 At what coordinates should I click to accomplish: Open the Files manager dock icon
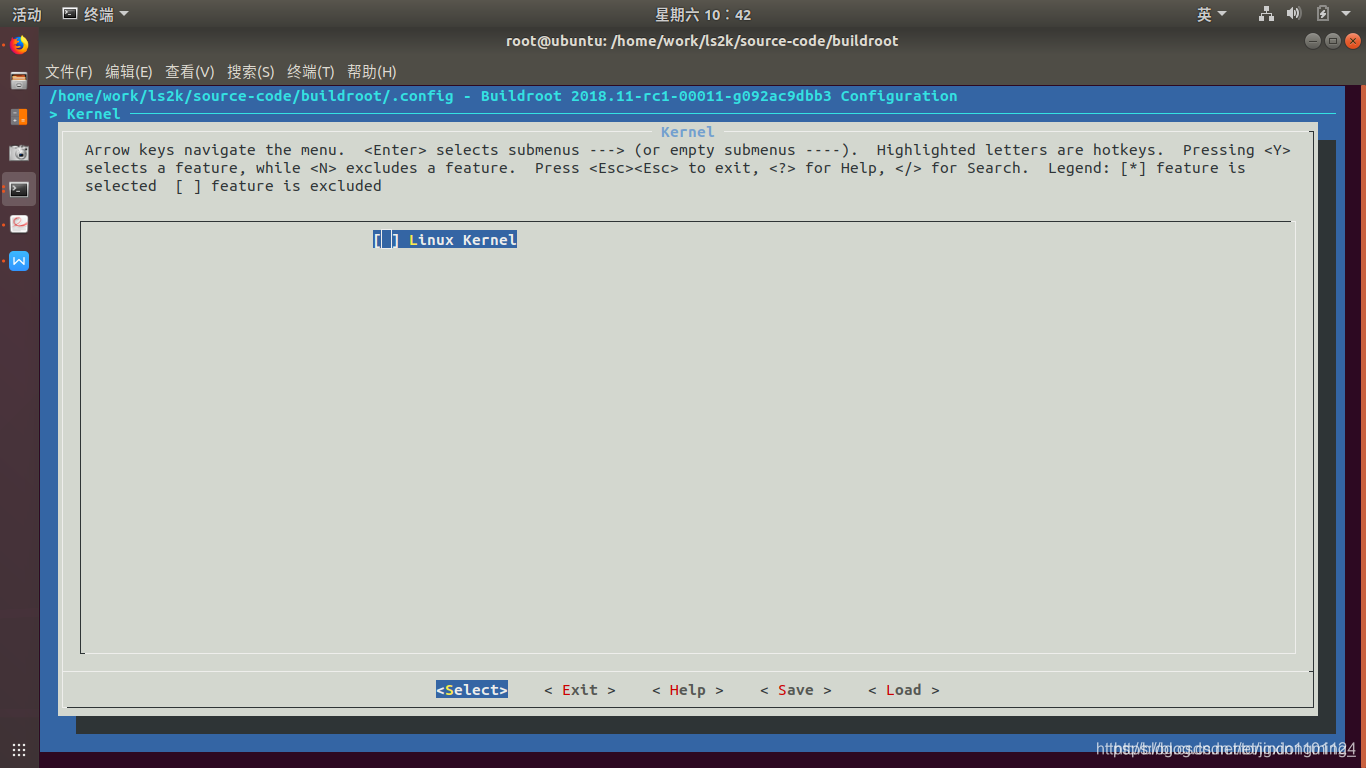[x=19, y=81]
